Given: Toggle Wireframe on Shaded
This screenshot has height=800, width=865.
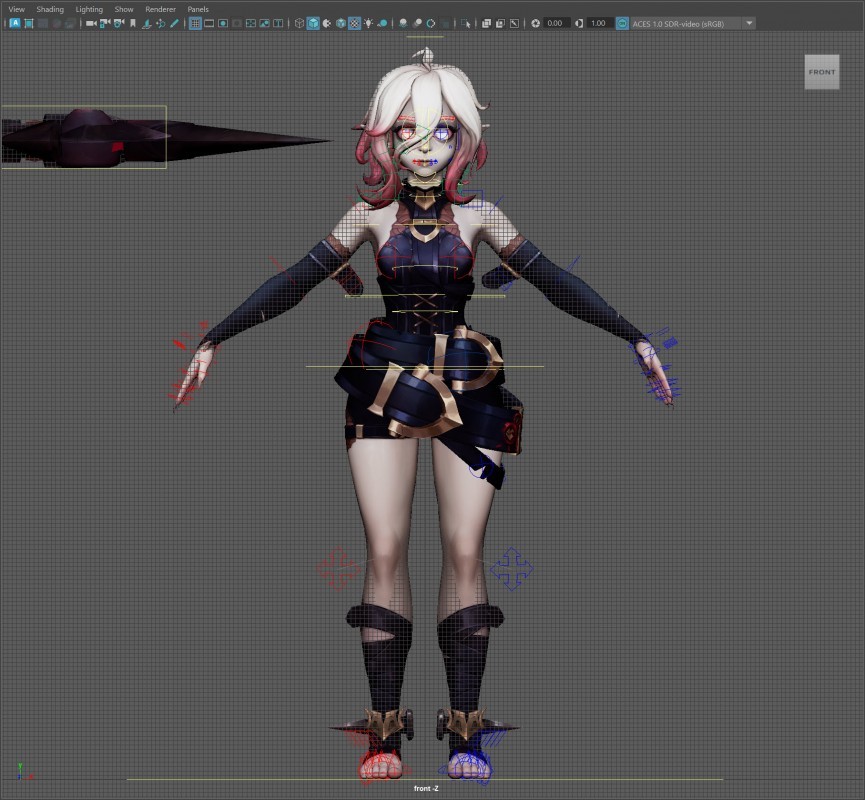Looking at the screenshot, I should tap(341, 23).
